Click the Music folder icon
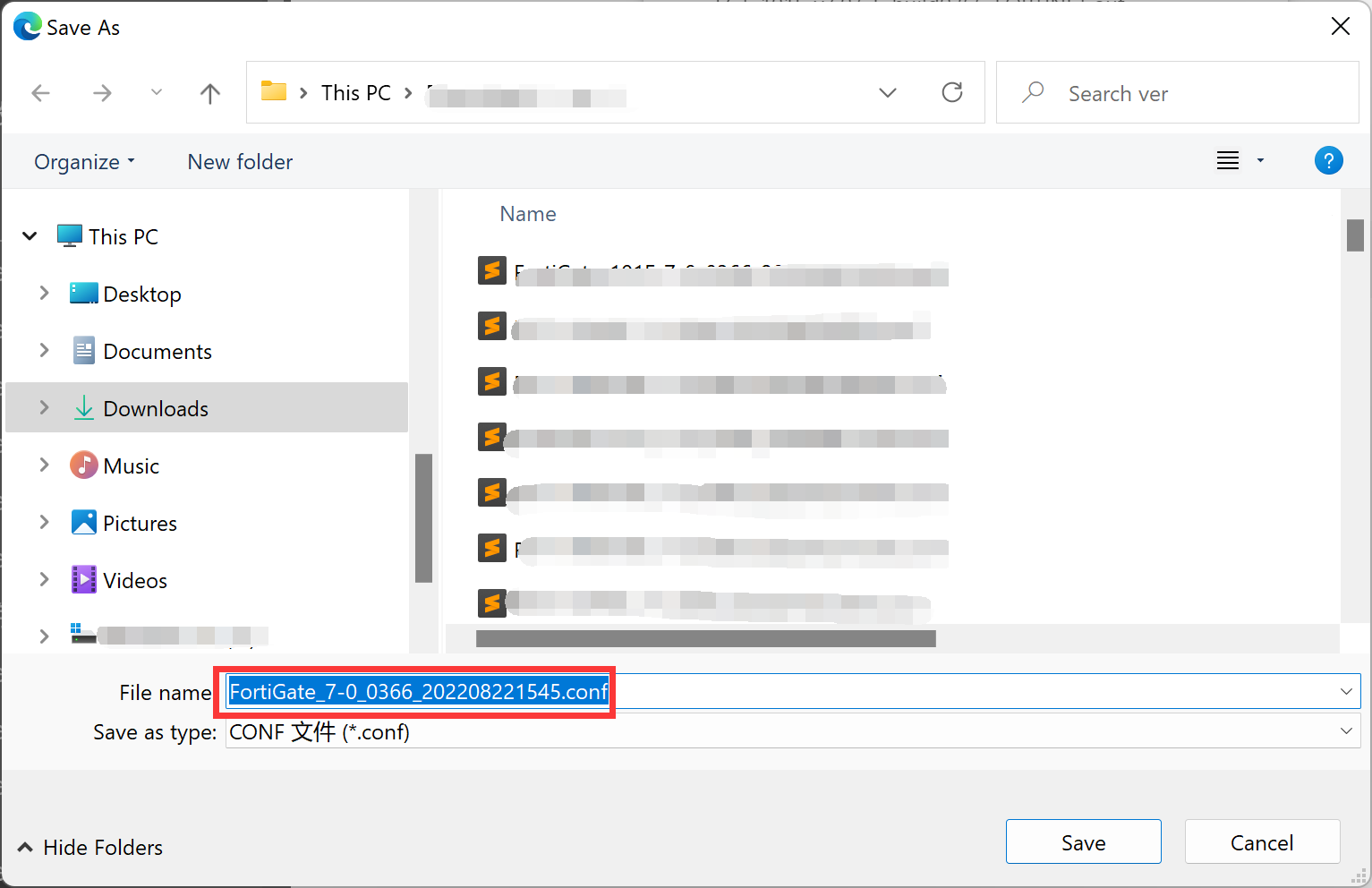This screenshot has height=888, width=1372. pos(83,465)
